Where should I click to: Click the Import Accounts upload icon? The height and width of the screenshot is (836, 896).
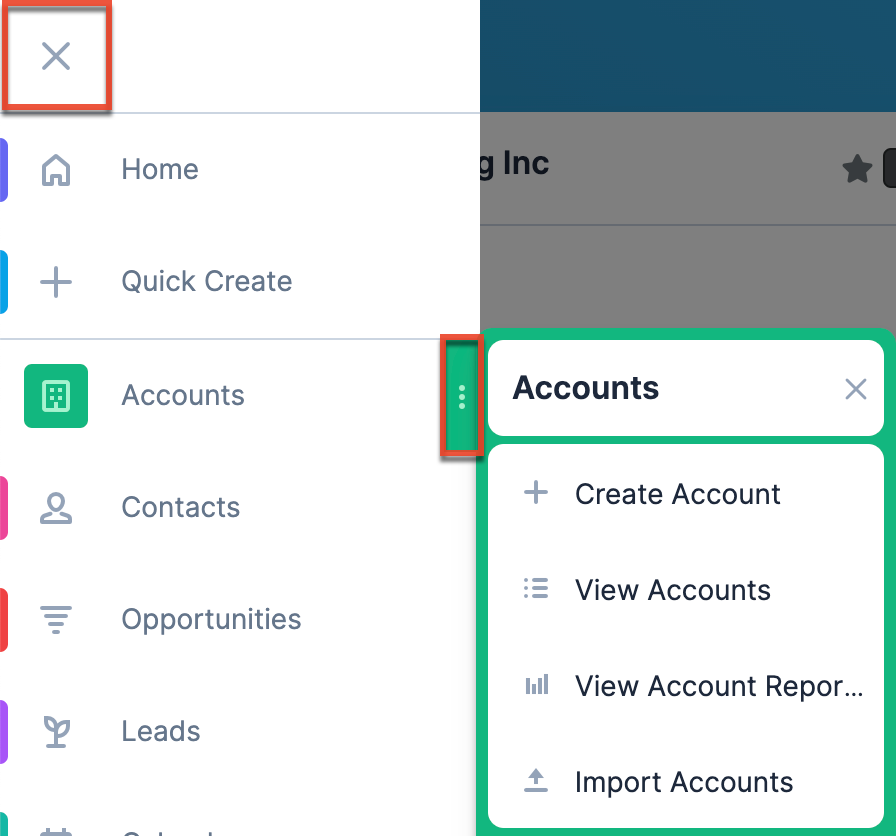(x=537, y=781)
